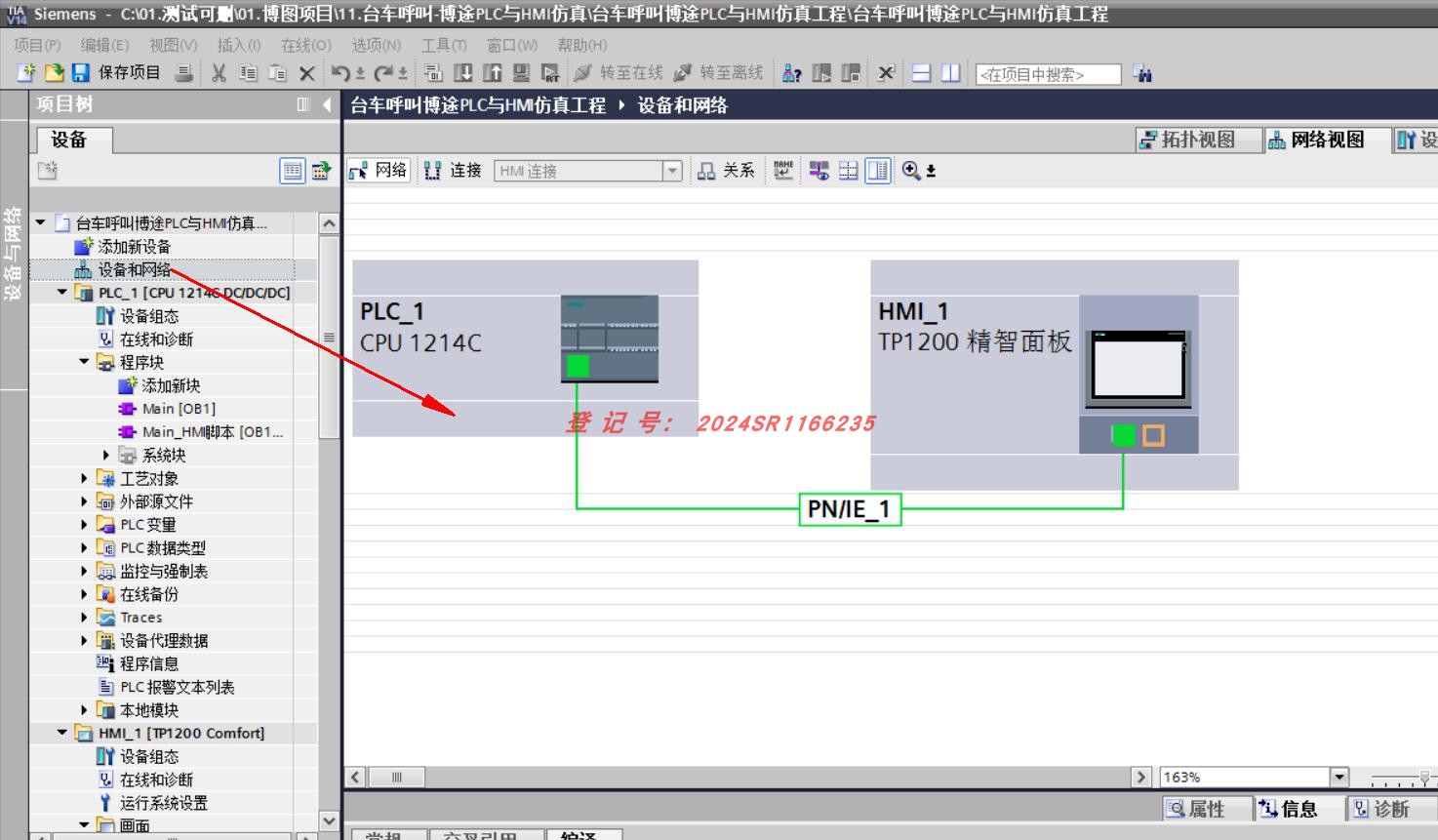The height and width of the screenshot is (840, 1438).
Task: Click the New Project icon in main toolbar
Action: pos(26,73)
